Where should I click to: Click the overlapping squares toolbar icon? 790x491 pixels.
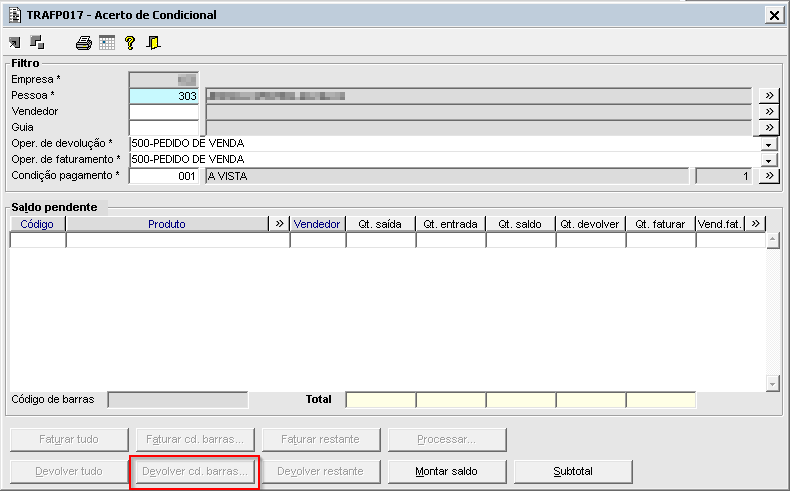point(37,42)
